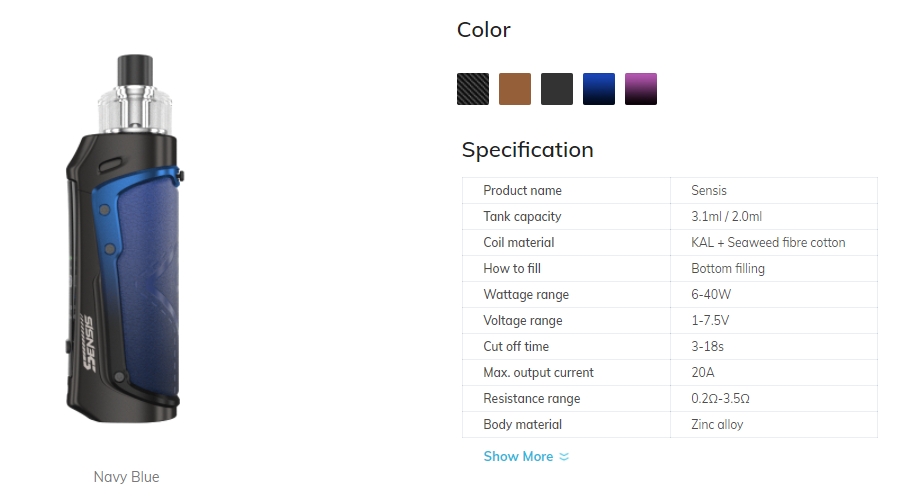The image size is (911, 504).
Task: Click the Product name table row
Action: (670, 191)
